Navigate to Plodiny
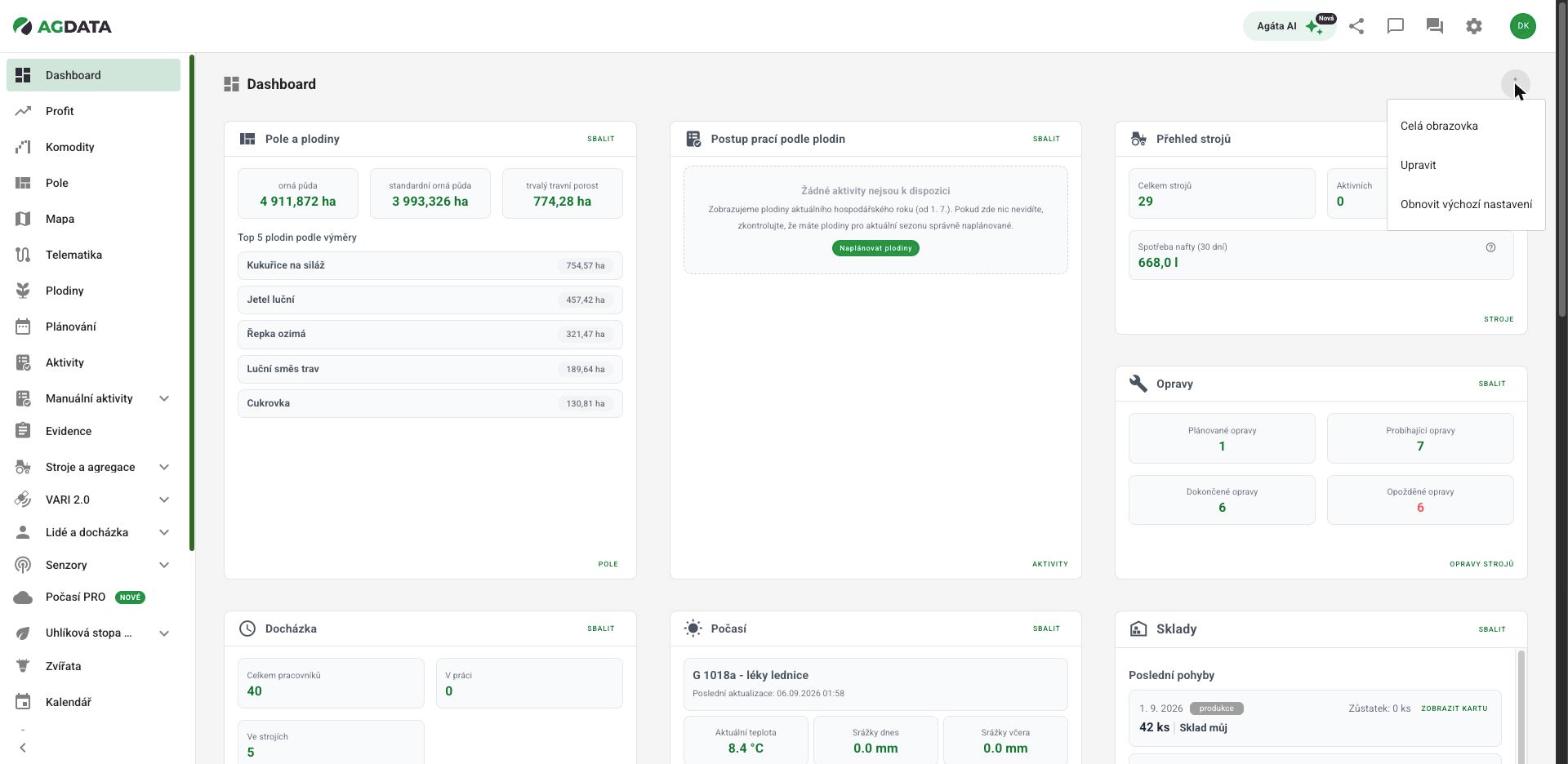 point(93,291)
